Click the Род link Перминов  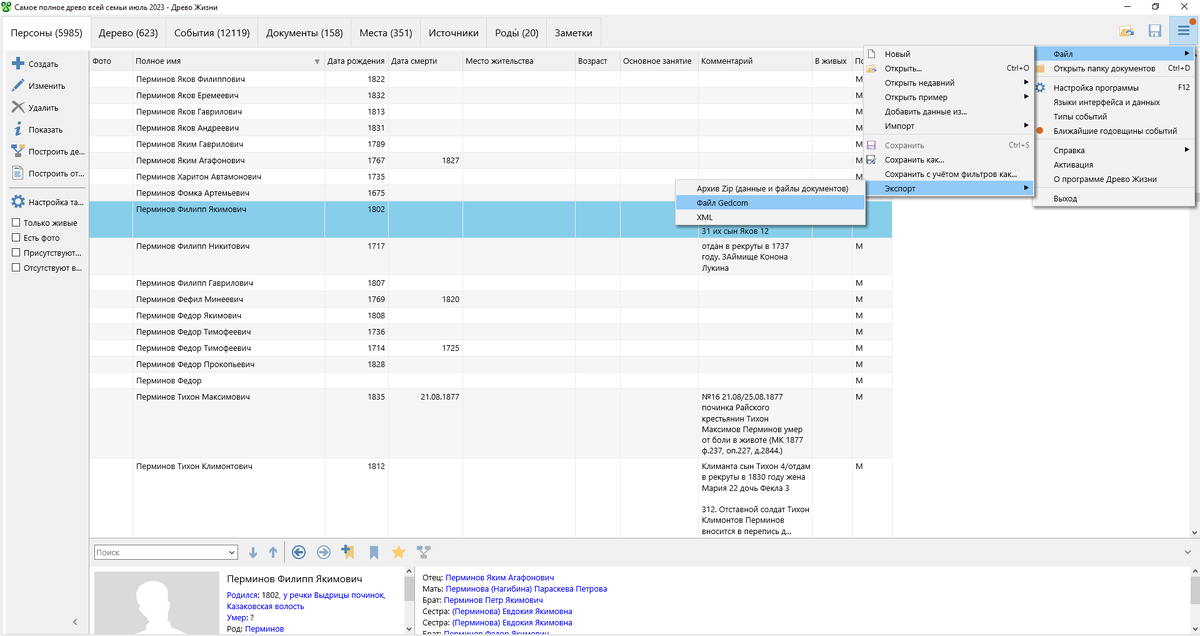point(264,629)
